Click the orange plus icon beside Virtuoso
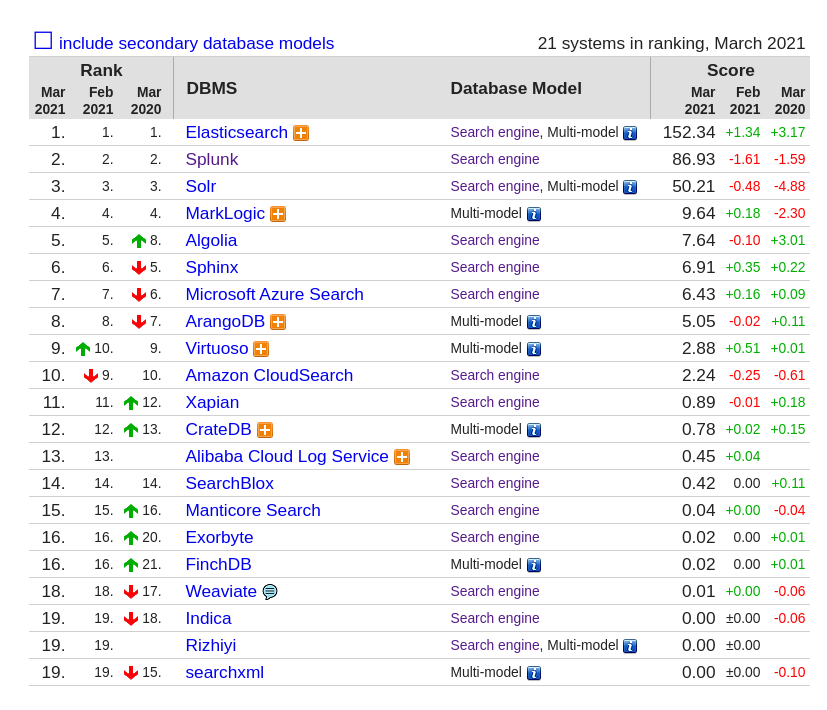Viewport: 827px width, 710px height. pos(261,349)
